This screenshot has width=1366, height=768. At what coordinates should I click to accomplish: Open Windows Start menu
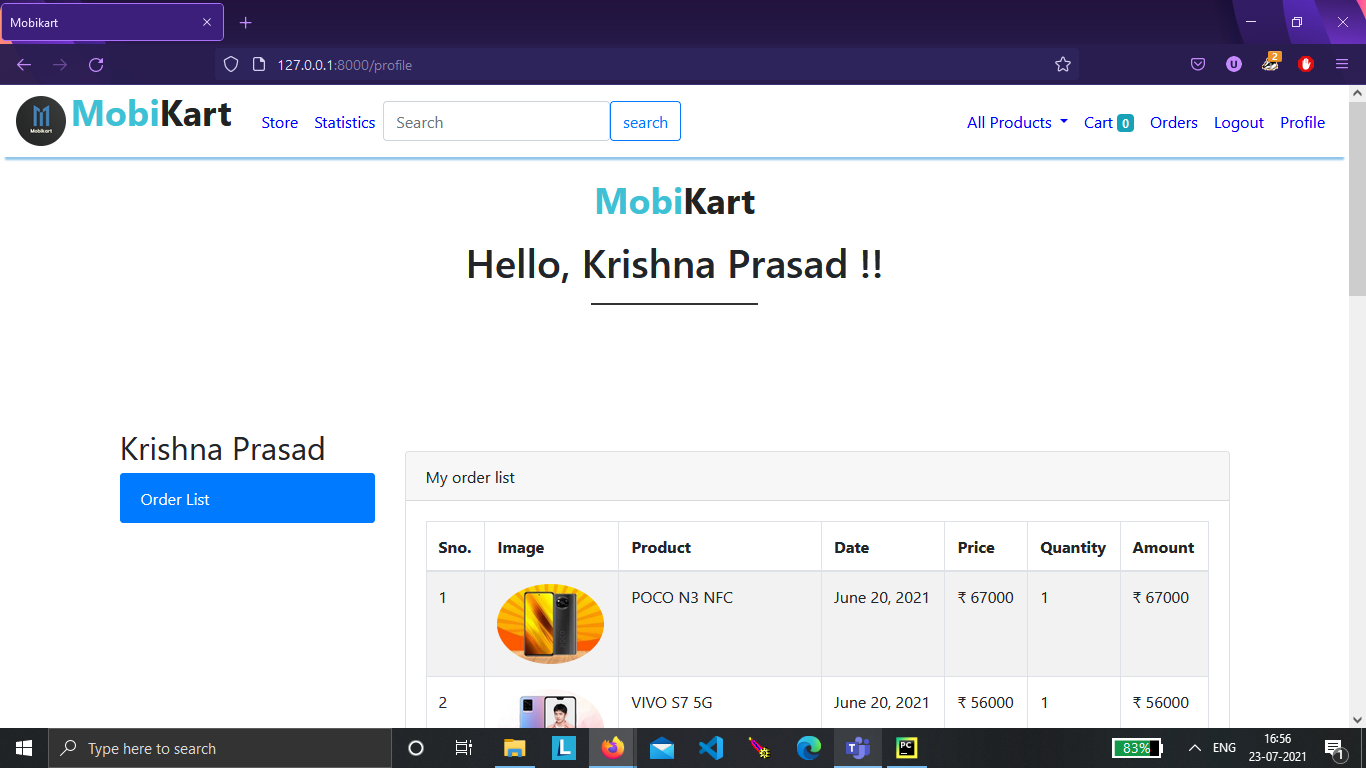point(24,748)
